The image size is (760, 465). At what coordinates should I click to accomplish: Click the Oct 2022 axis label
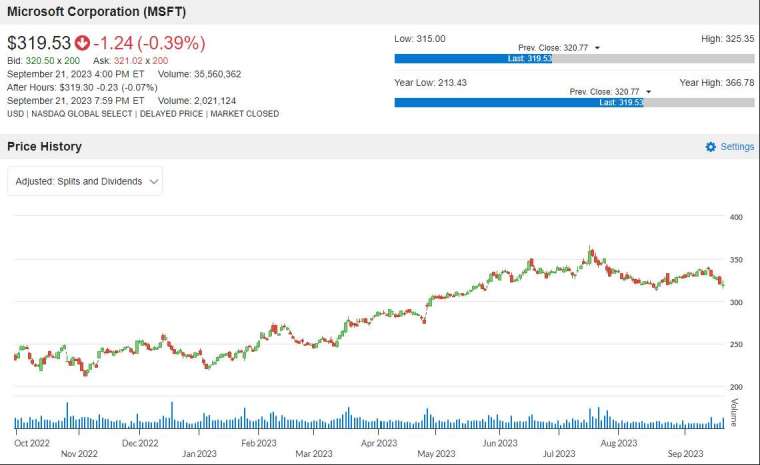(32, 443)
